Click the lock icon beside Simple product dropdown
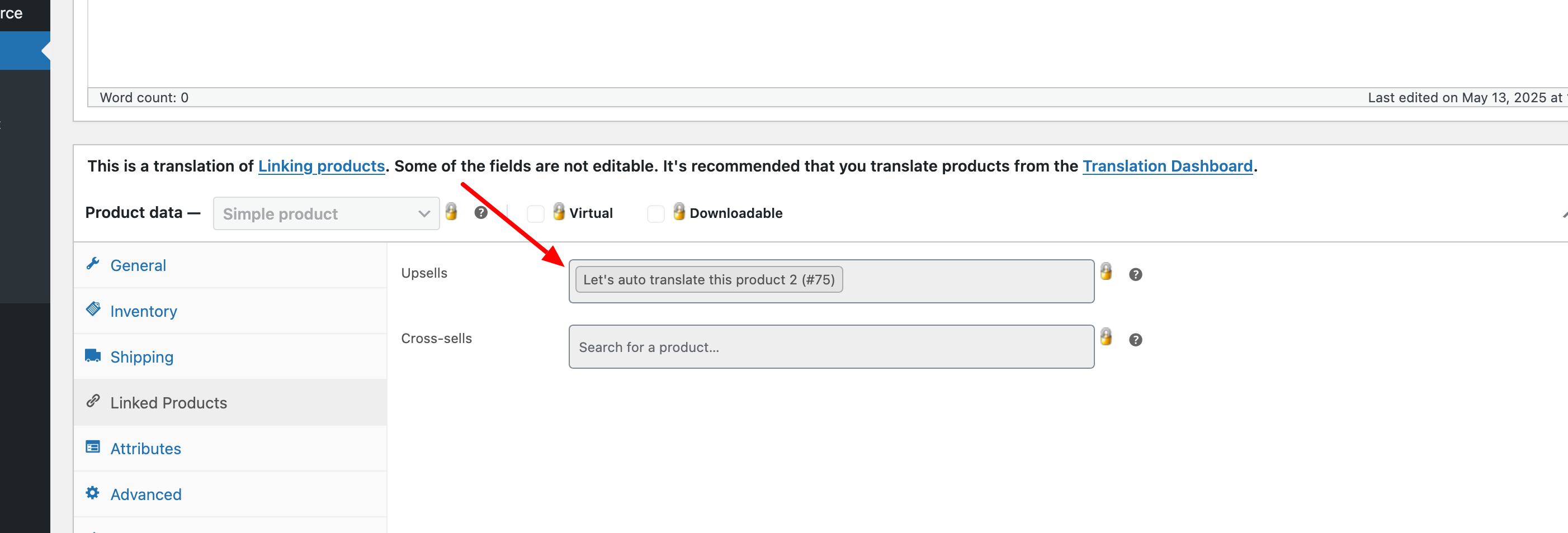The image size is (1568, 533). coord(451,211)
